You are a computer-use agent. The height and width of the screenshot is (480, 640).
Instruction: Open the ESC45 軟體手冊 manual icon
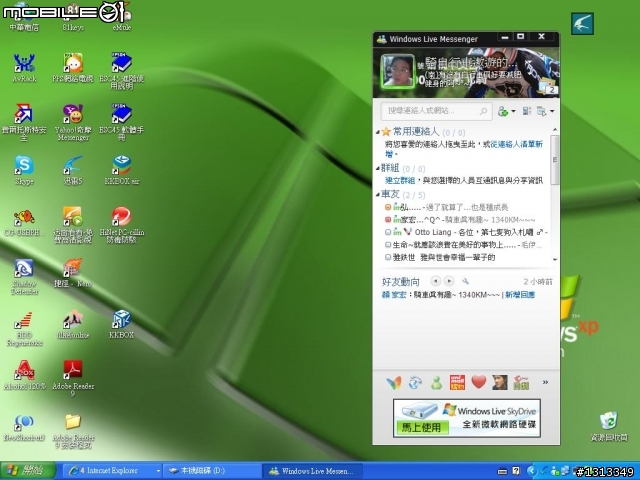(x=122, y=122)
